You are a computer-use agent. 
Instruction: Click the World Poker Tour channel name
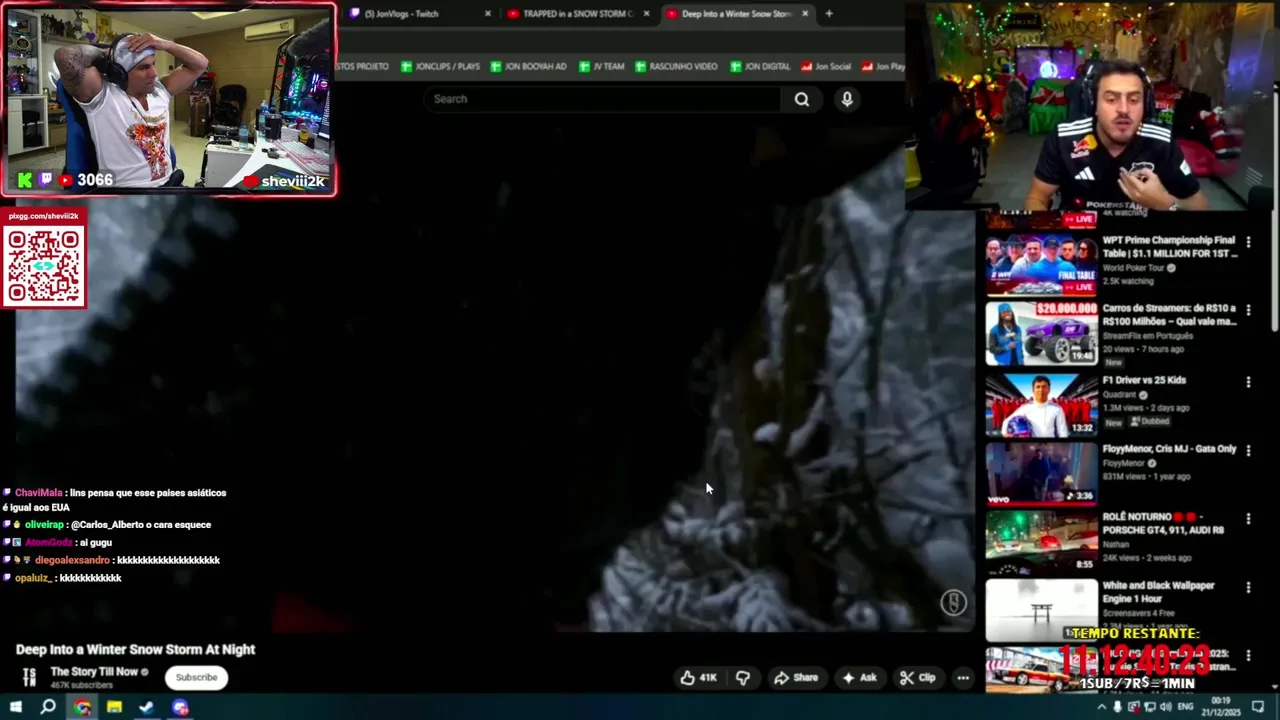click(x=1134, y=268)
